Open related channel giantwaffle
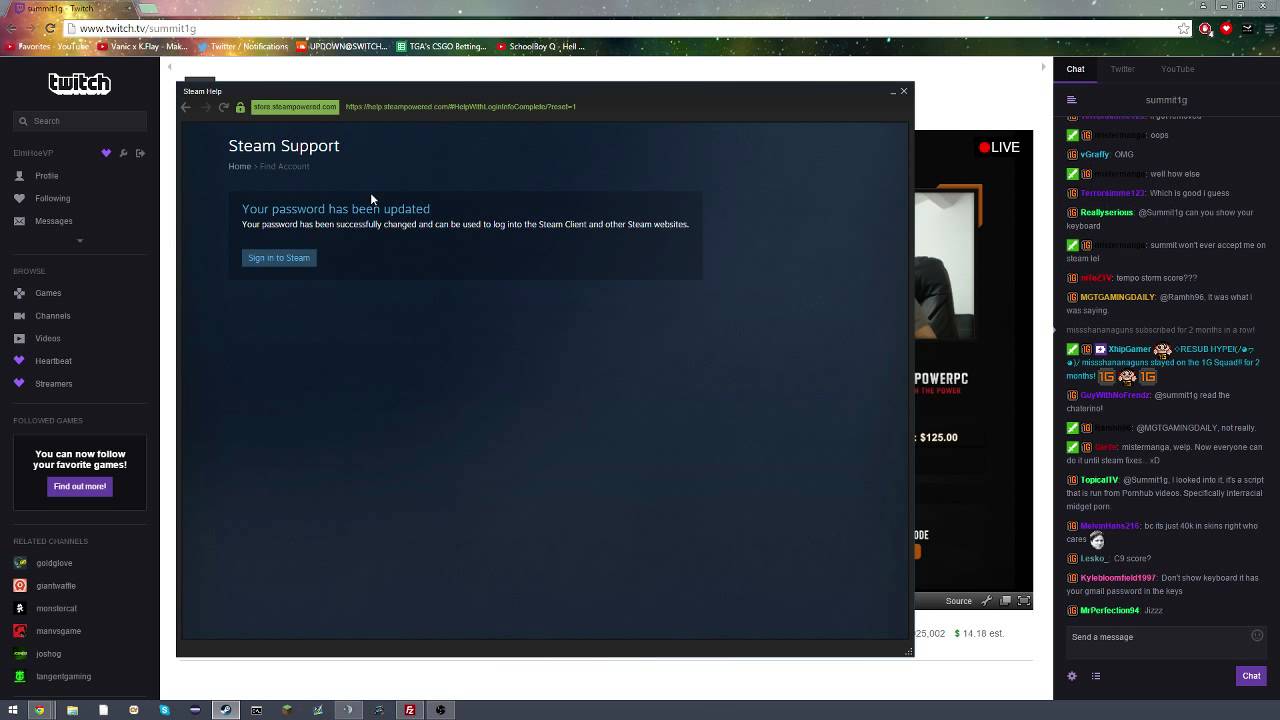Screen dimensions: 1280x720 (x=56, y=586)
